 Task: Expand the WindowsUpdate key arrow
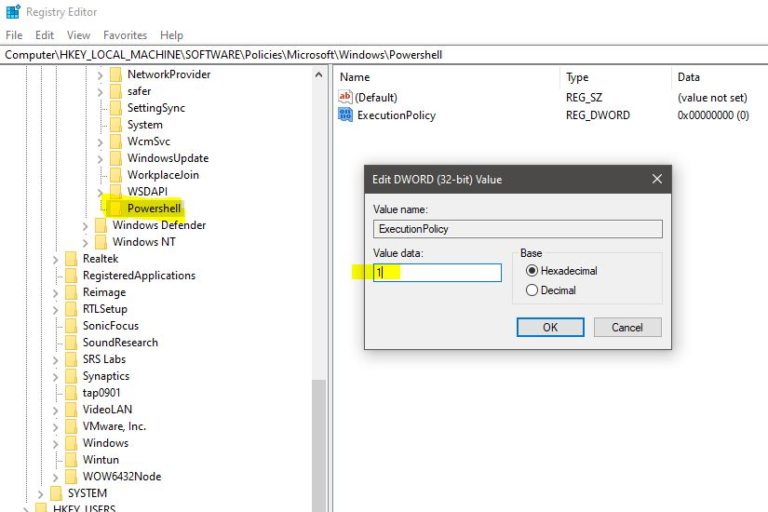100,159
